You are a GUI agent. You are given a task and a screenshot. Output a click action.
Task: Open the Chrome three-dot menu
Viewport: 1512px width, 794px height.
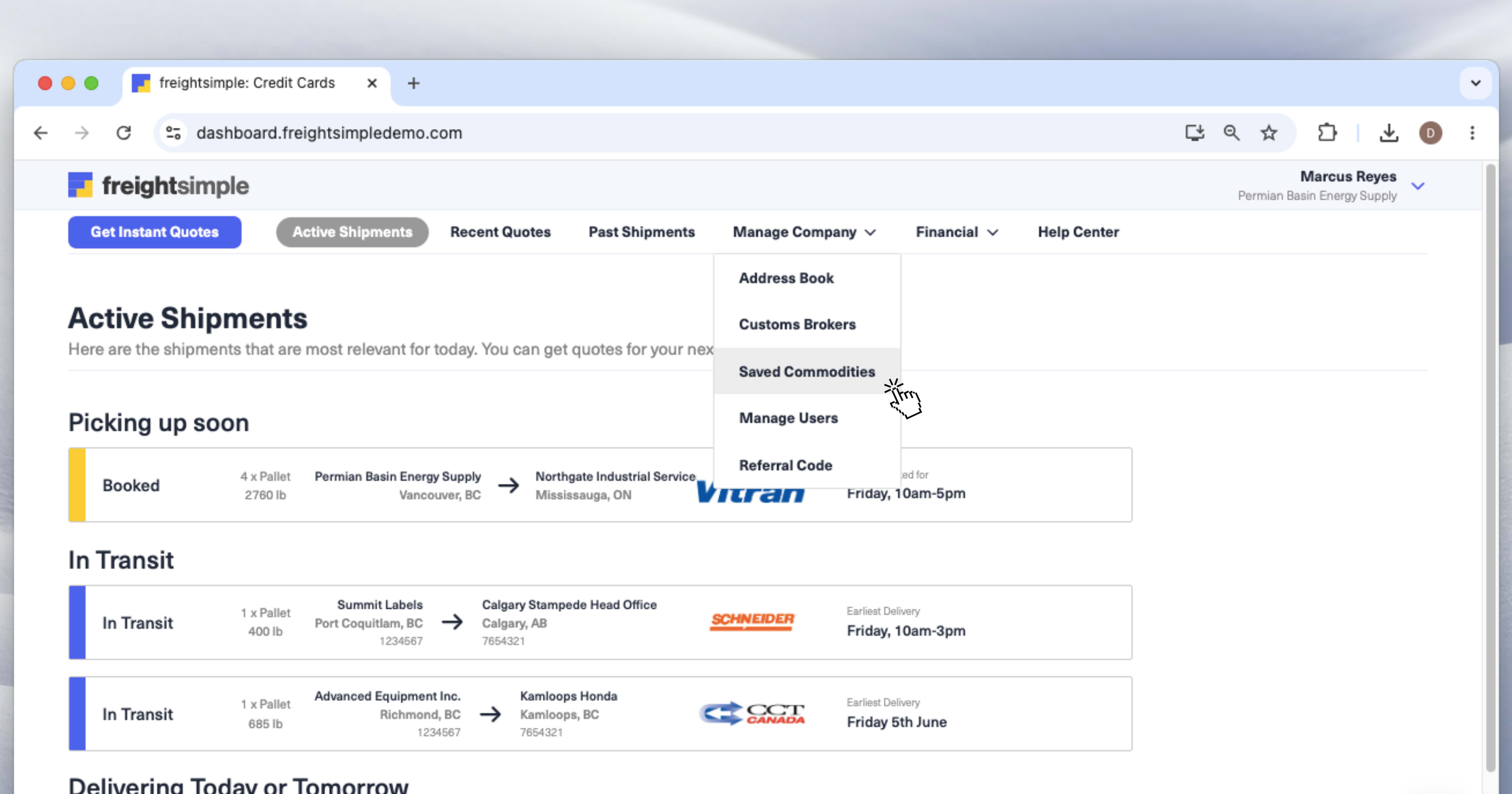[x=1472, y=133]
